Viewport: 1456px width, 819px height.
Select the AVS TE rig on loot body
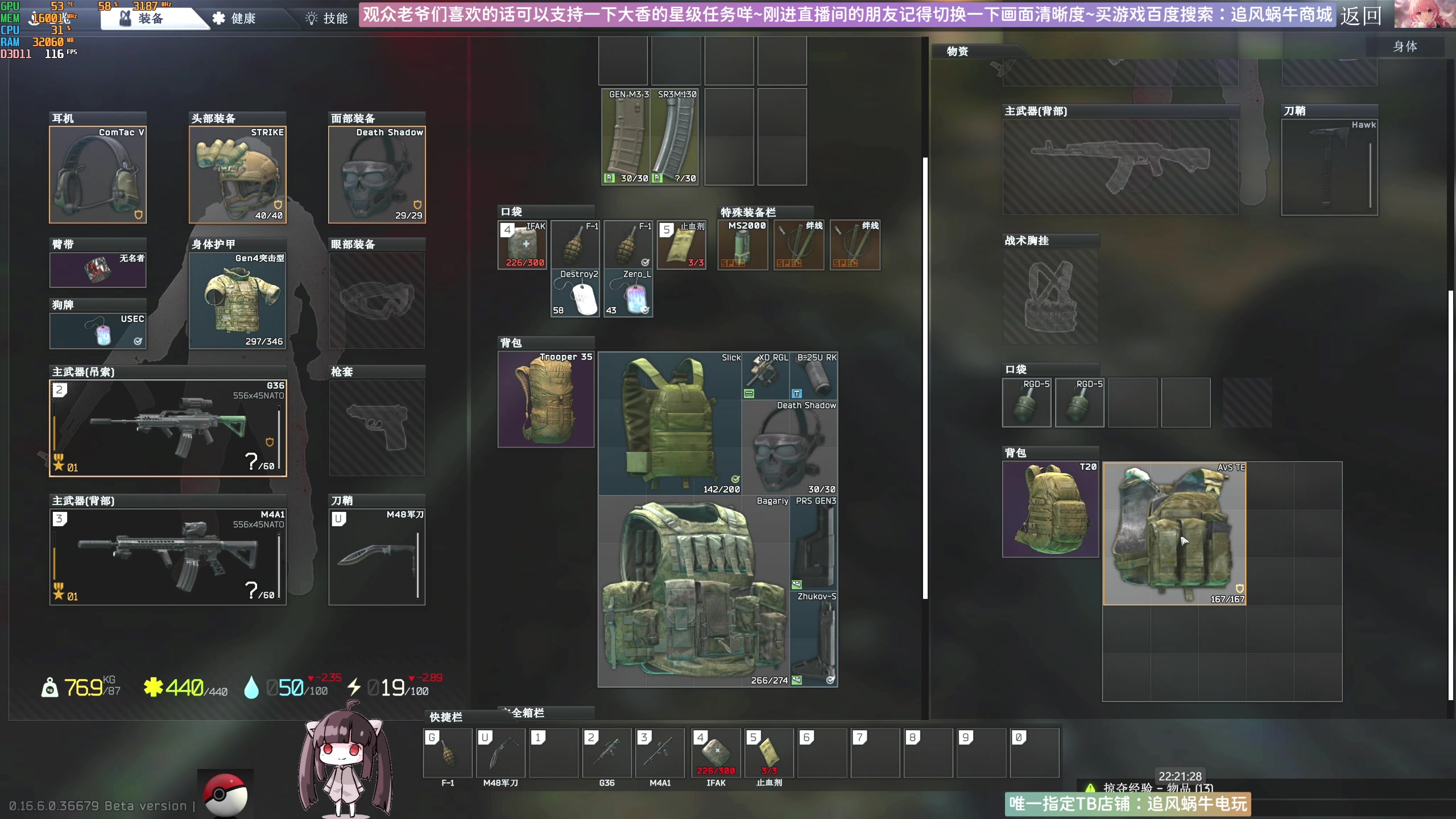pyautogui.click(x=1174, y=533)
